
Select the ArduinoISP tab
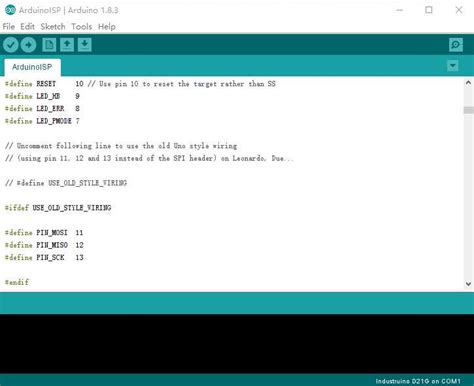(32, 67)
